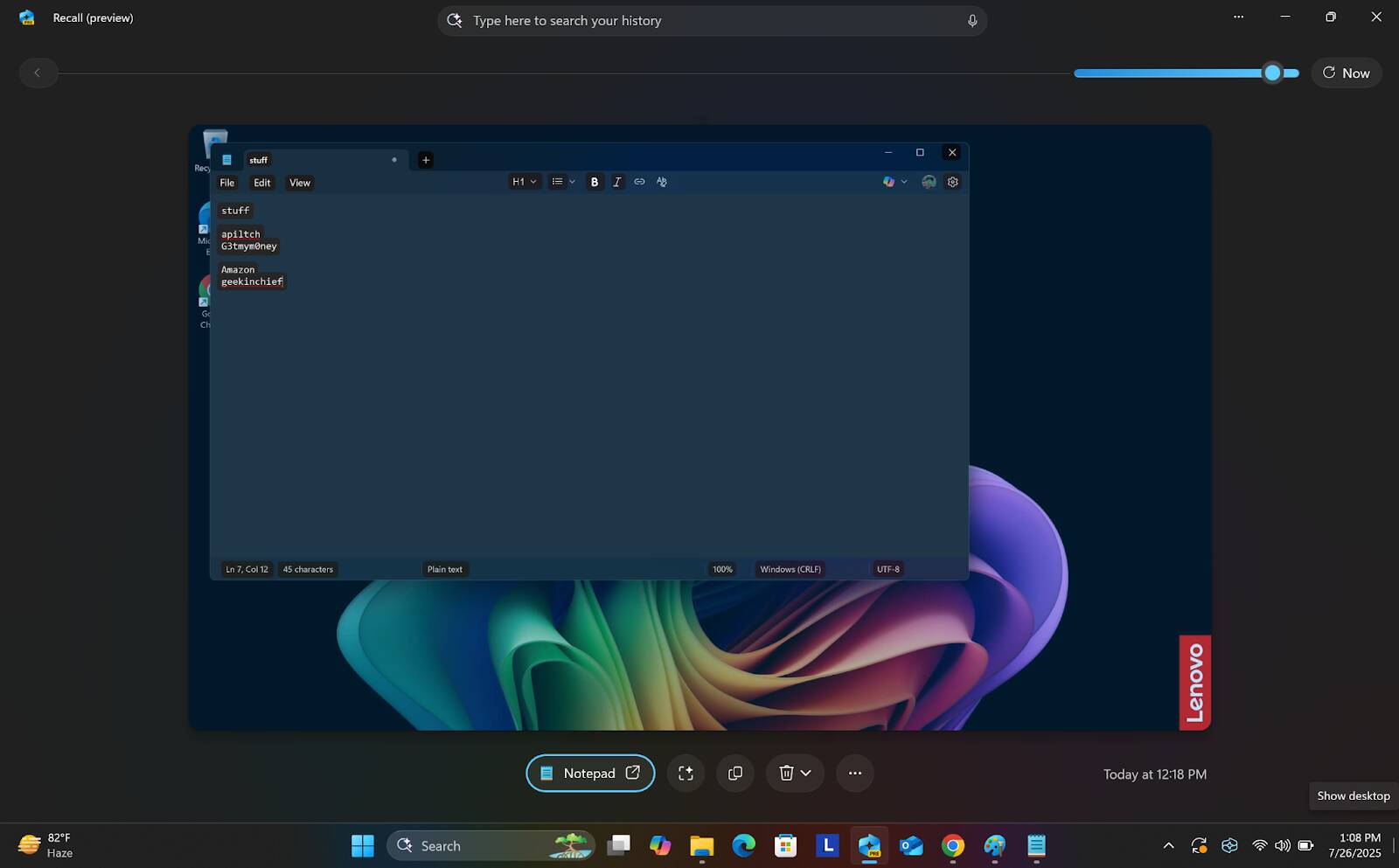Click the account avatar in Notepad

point(929,182)
